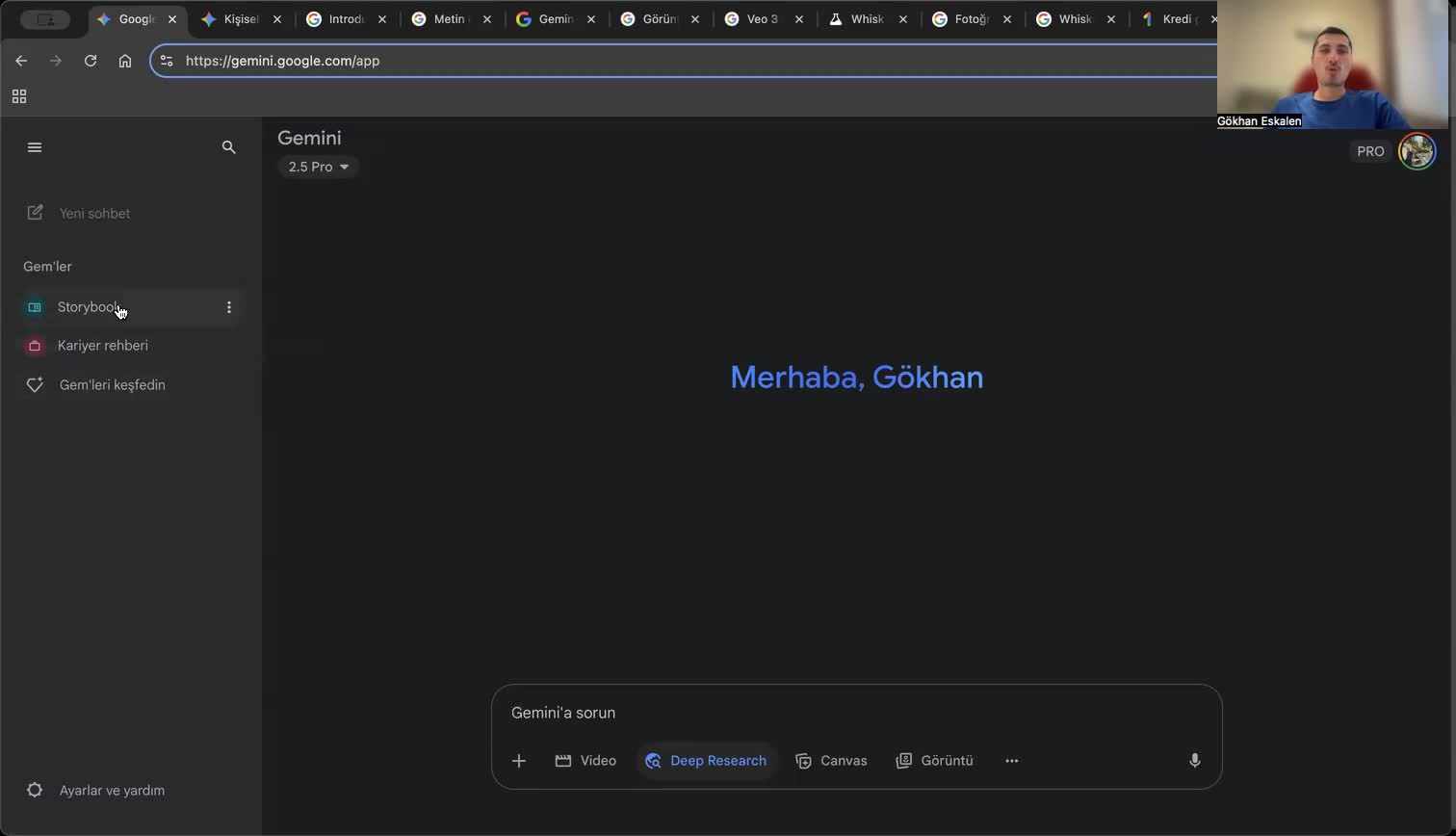Switch to the Görün tab
Viewport: 1456px width, 836px height.
click(659, 19)
